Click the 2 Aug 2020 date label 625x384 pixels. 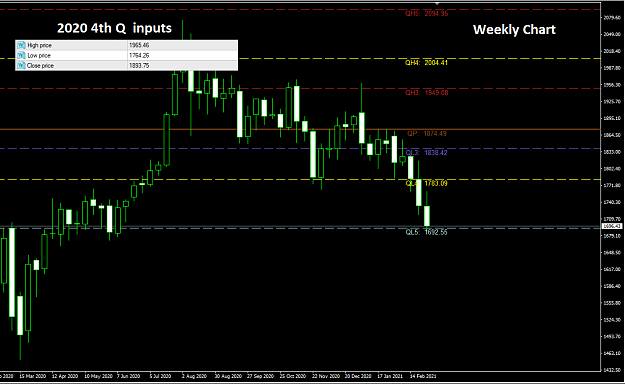pyautogui.click(x=195, y=376)
